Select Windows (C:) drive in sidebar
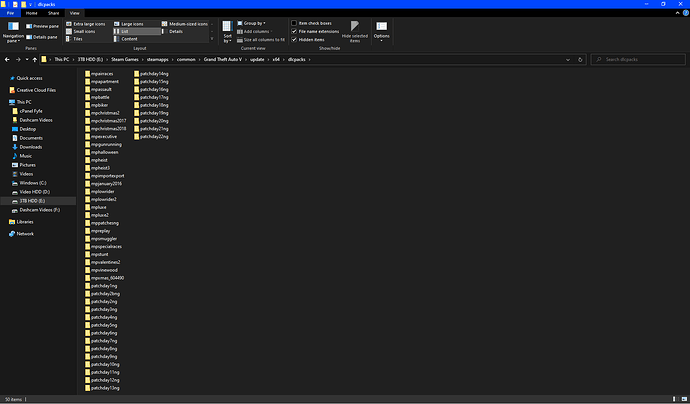Screen dimensions: 690x404 [x=33, y=183]
